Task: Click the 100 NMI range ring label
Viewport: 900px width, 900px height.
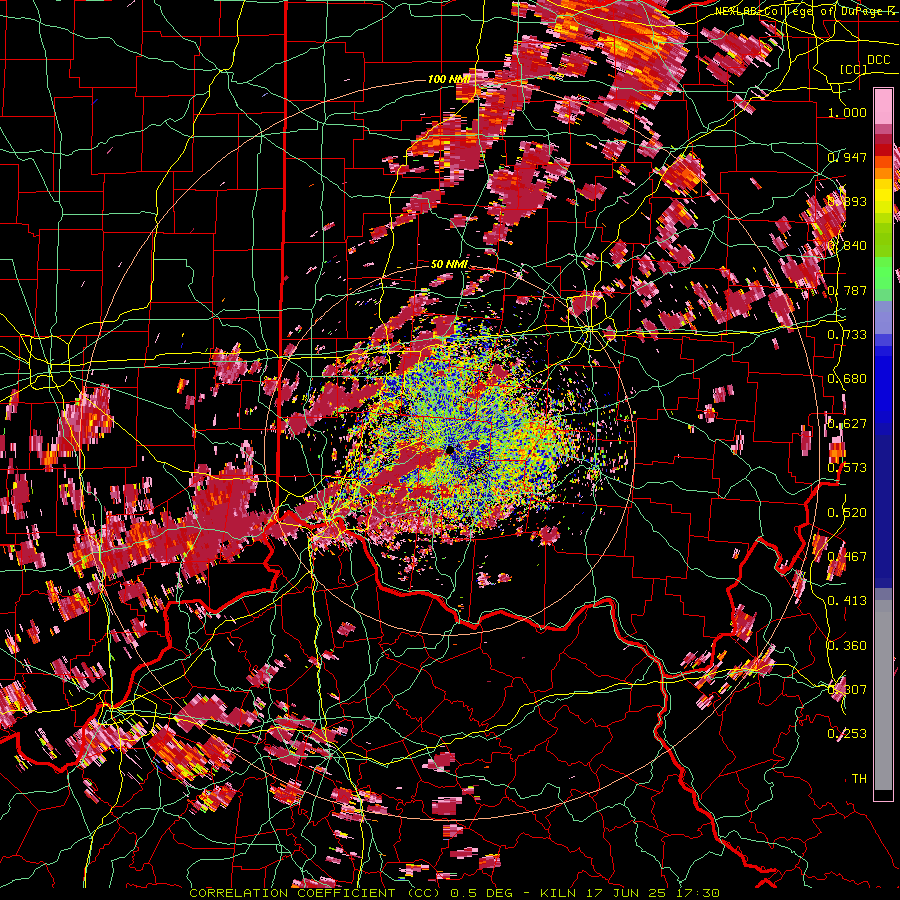Action: [x=449, y=79]
